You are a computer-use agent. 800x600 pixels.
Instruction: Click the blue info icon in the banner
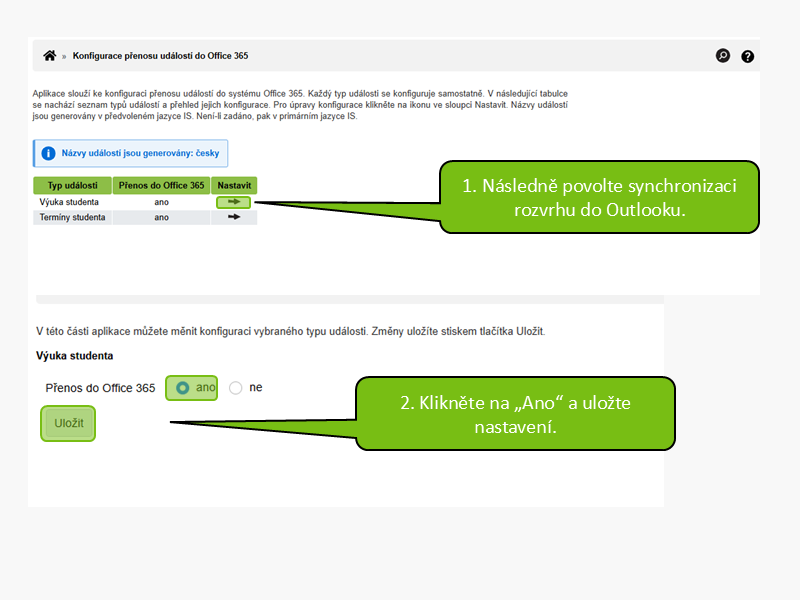pos(48,153)
